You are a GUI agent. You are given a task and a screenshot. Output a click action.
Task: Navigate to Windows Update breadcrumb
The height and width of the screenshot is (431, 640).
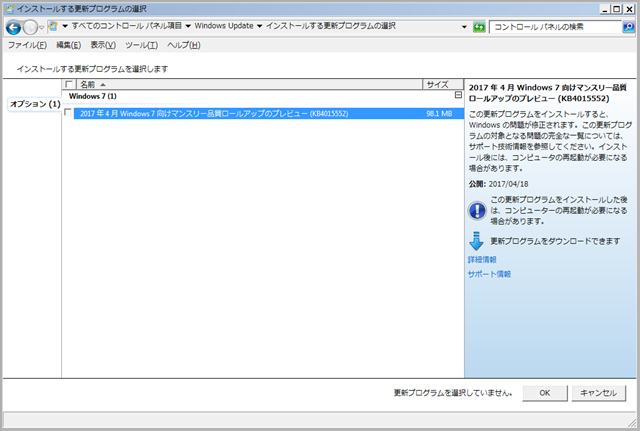(x=224, y=26)
